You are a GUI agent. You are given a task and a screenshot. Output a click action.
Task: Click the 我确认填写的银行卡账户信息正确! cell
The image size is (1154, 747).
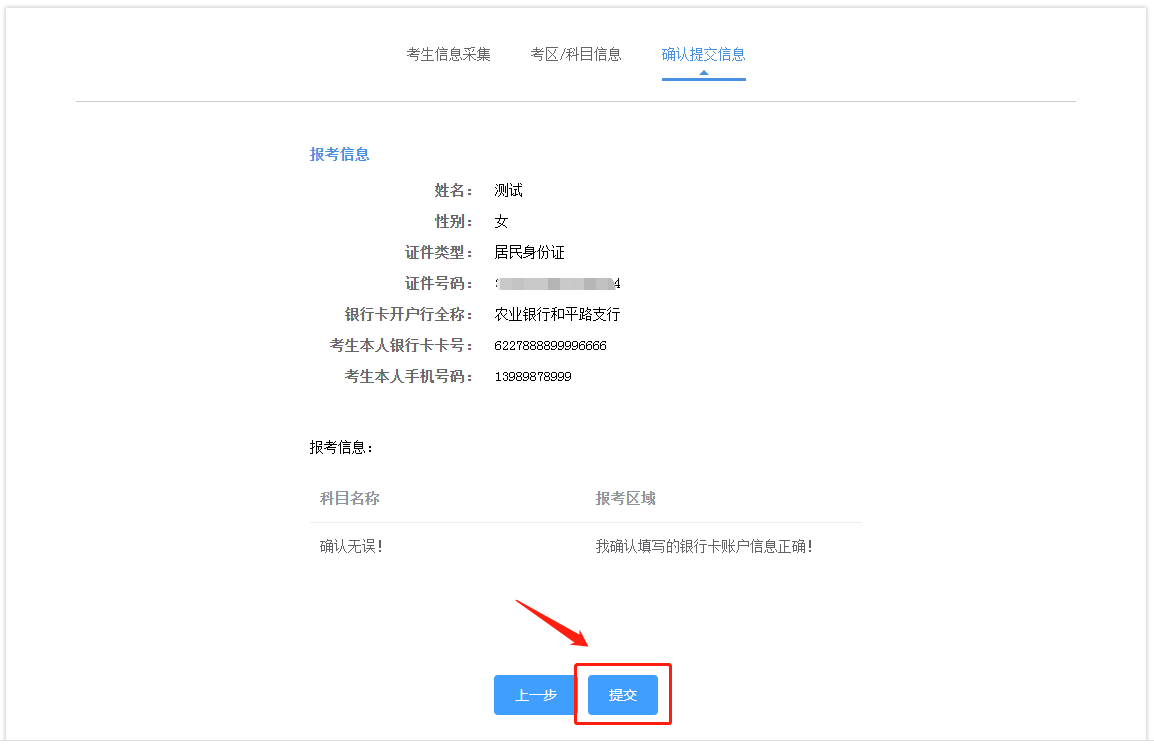coord(704,546)
